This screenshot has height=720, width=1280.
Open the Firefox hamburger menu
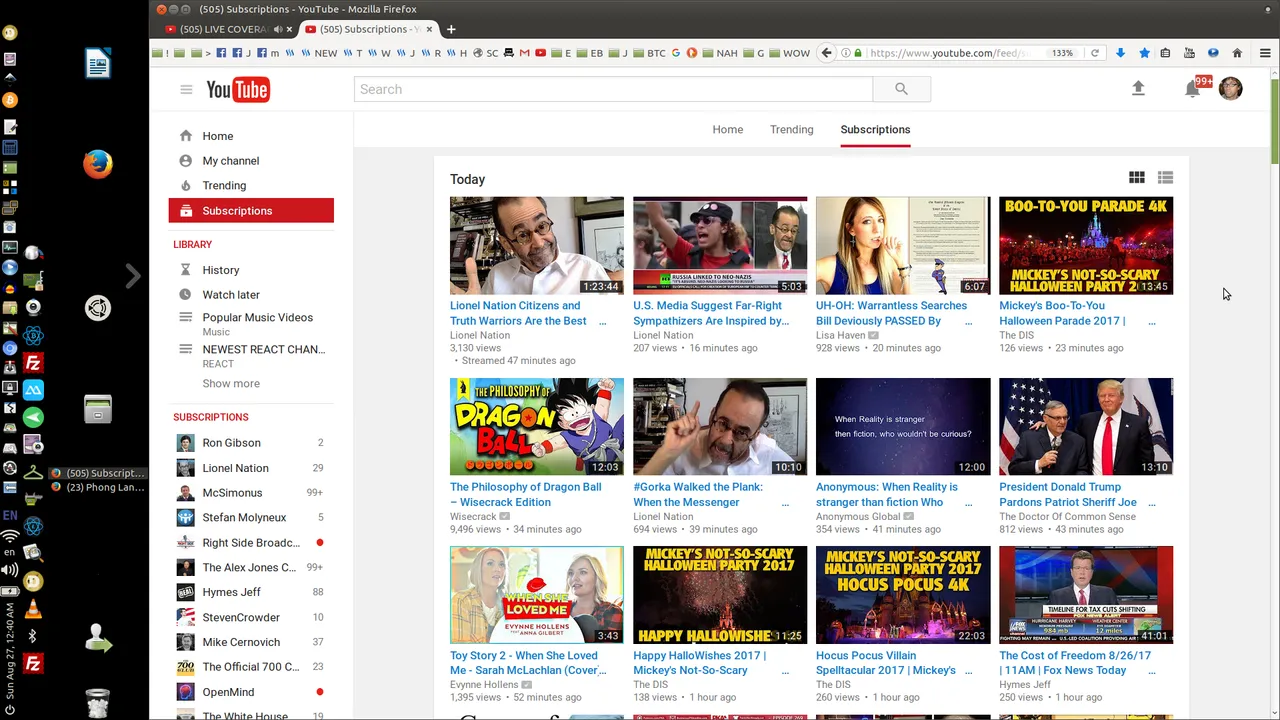point(1265,53)
